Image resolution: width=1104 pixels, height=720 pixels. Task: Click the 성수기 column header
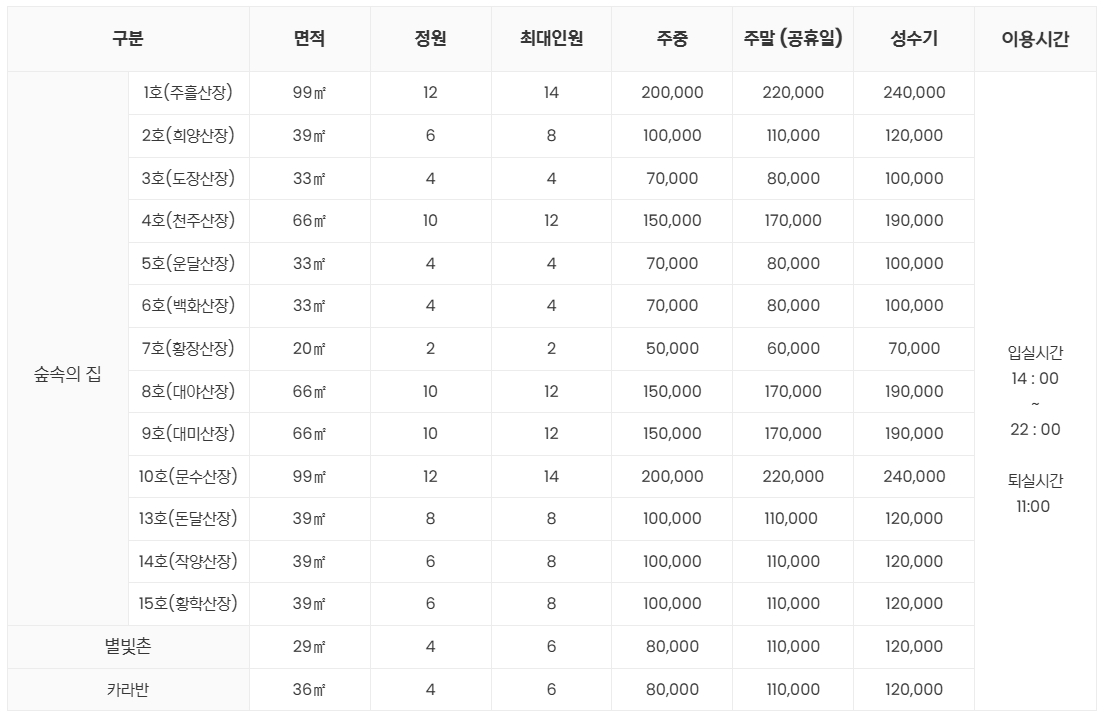click(x=914, y=39)
